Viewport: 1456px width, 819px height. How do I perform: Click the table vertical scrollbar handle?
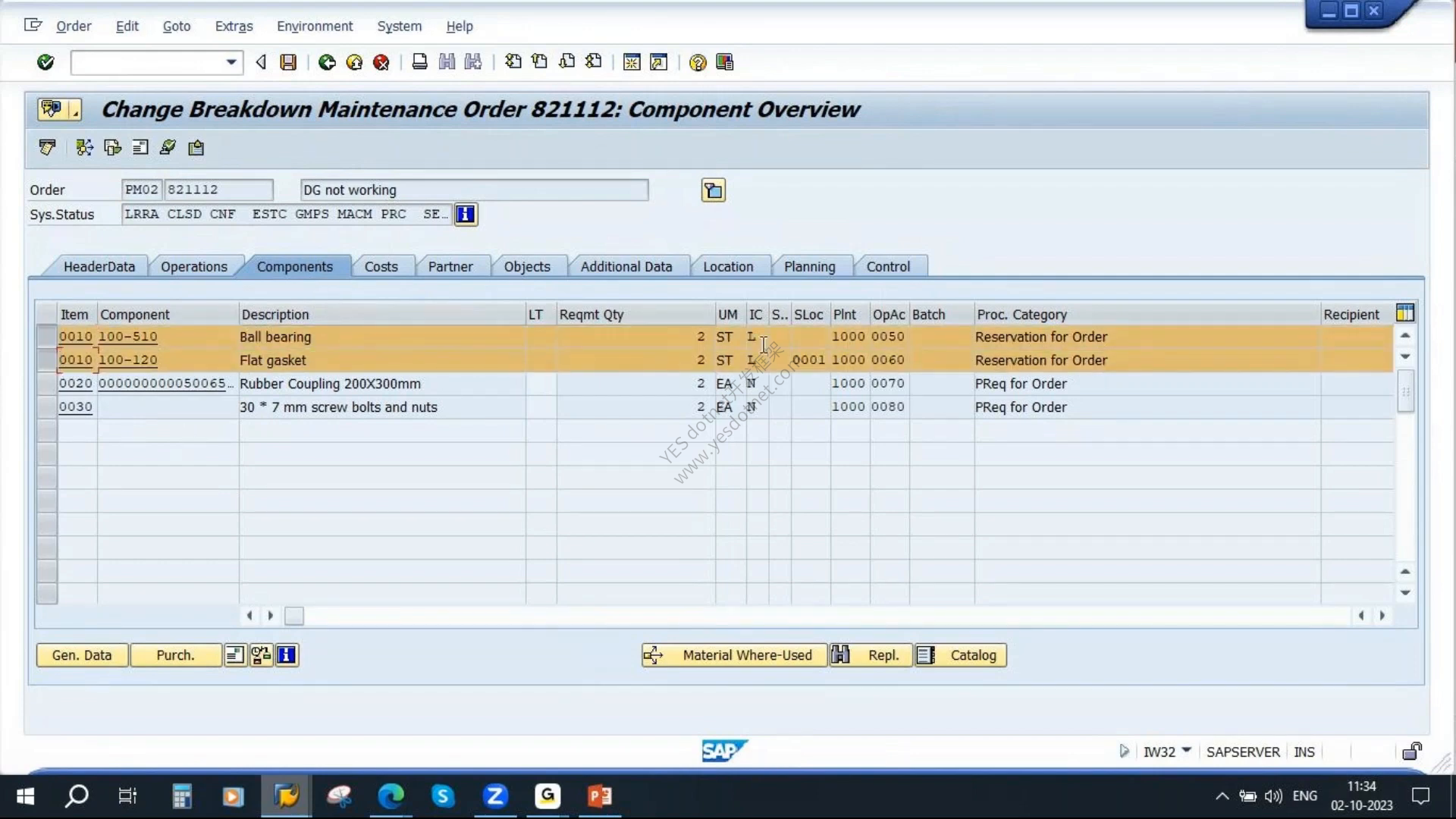pyautogui.click(x=1405, y=392)
